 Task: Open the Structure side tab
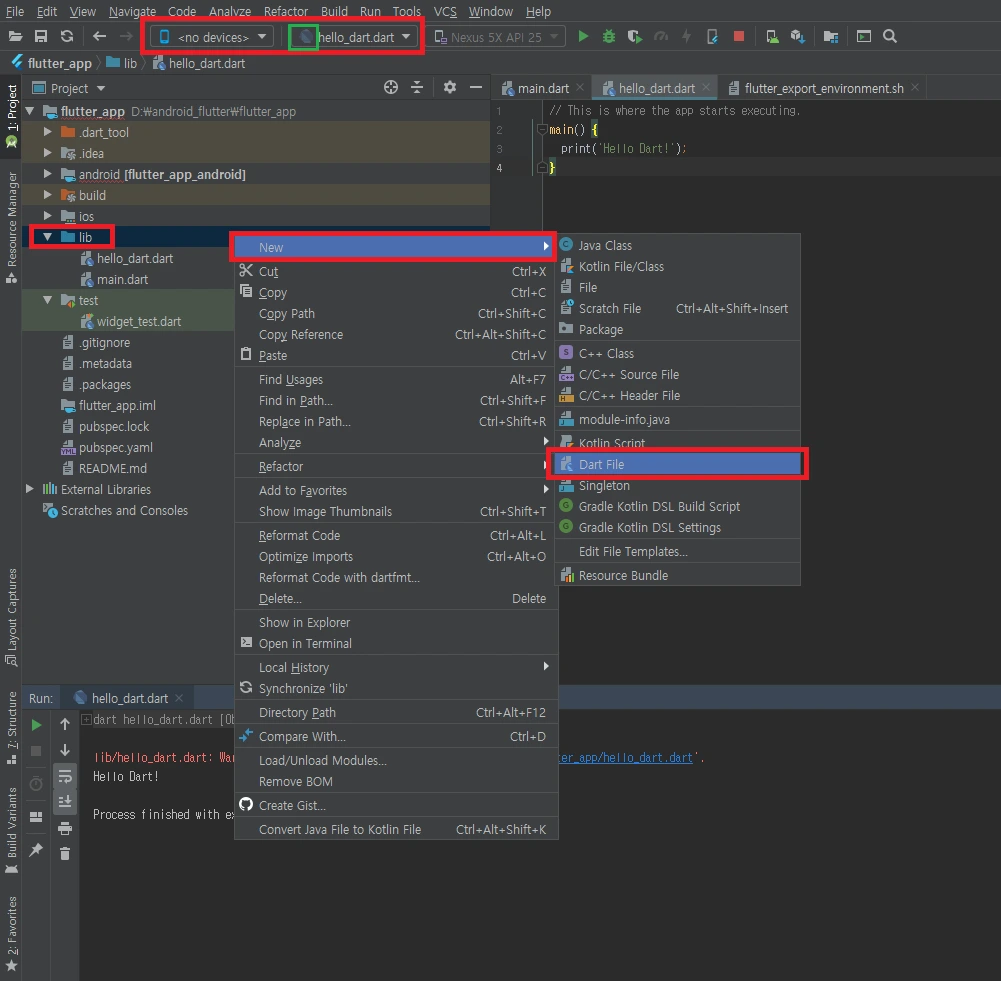[11, 728]
